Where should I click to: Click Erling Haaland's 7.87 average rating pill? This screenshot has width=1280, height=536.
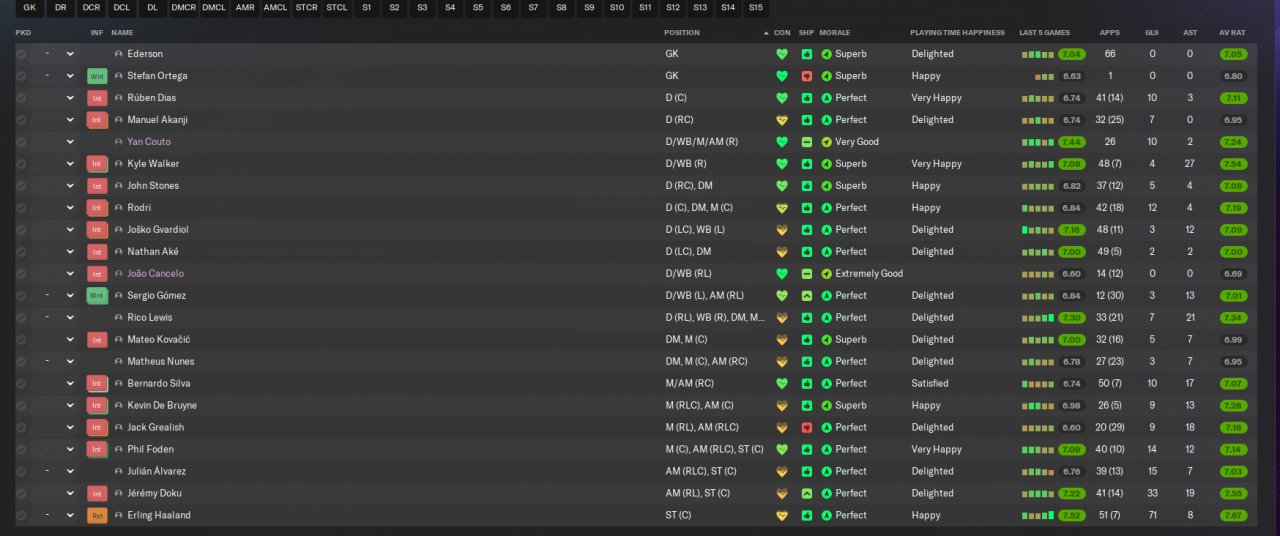tap(1233, 516)
